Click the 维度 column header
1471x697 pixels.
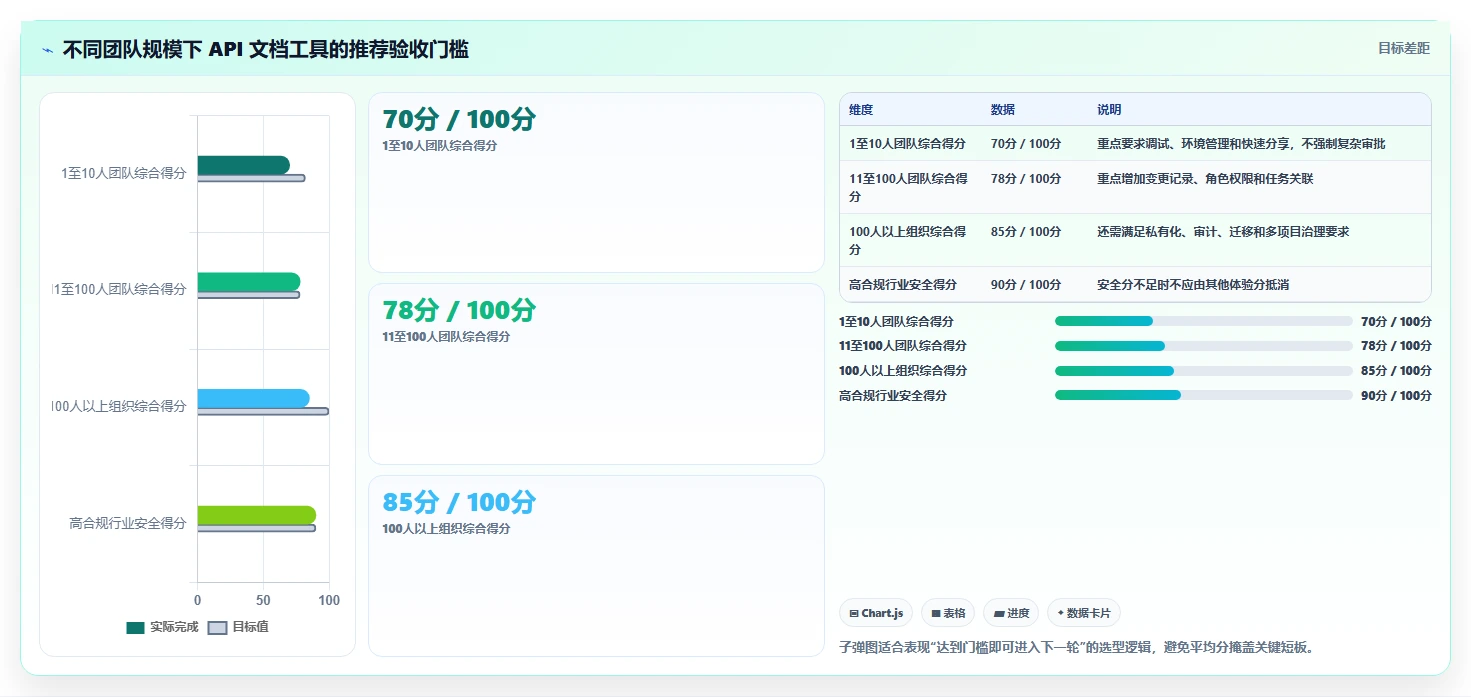[x=861, y=110]
